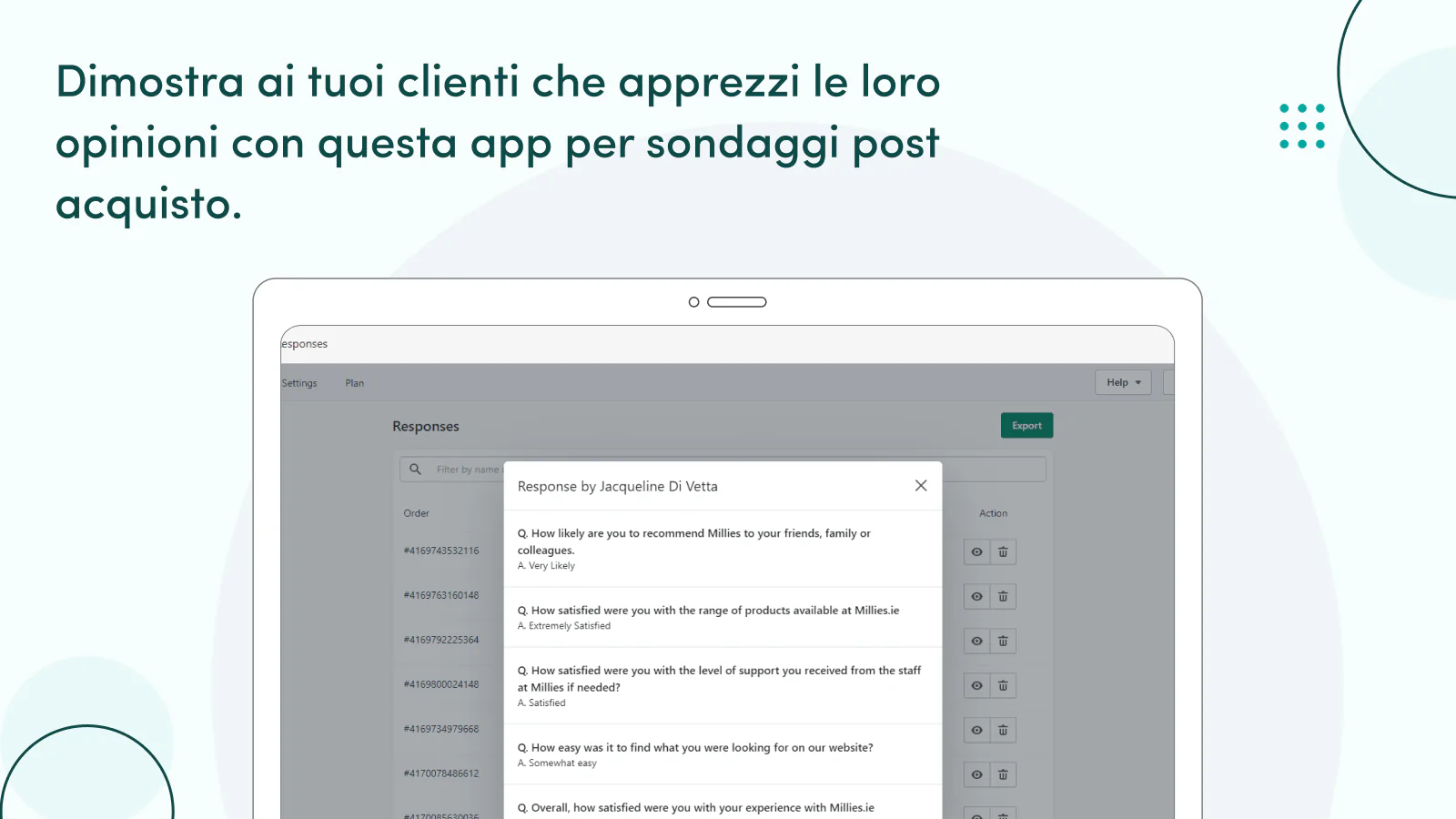Delete response for order #4169800024148
Image resolution: width=1456 pixels, height=819 pixels.
[1003, 686]
